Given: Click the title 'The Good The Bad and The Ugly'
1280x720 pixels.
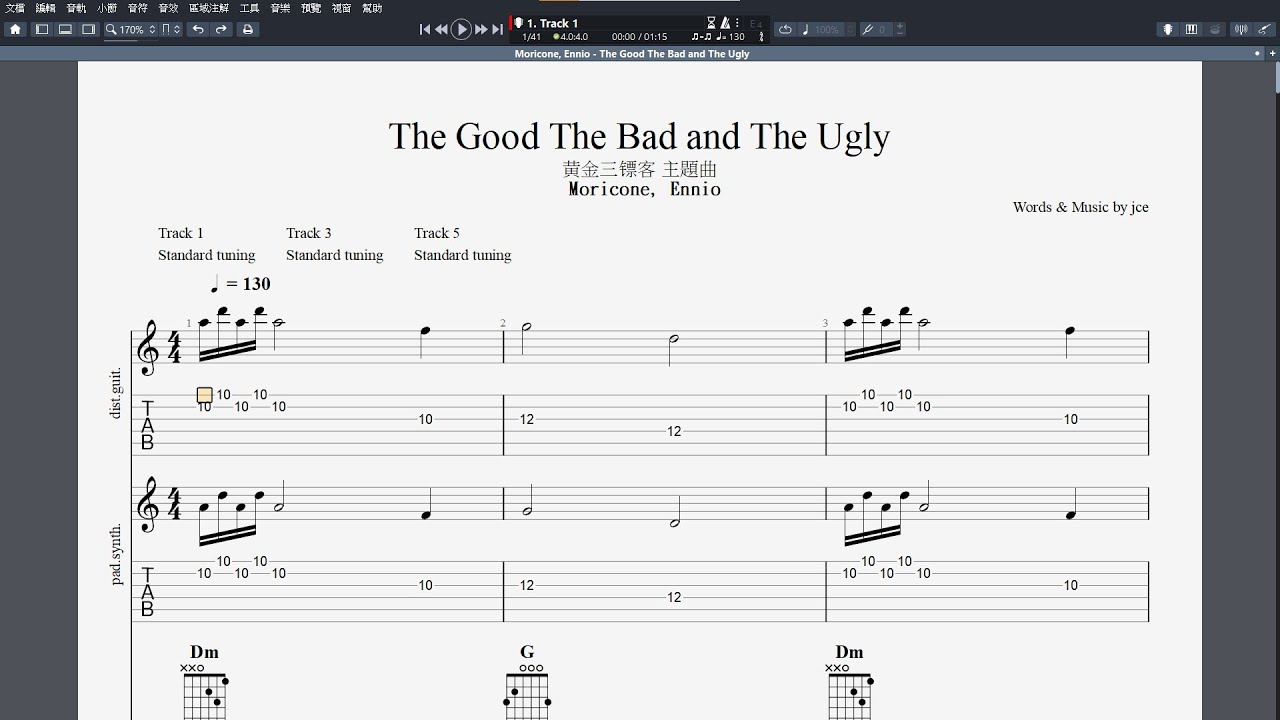Looking at the screenshot, I should point(639,136).
